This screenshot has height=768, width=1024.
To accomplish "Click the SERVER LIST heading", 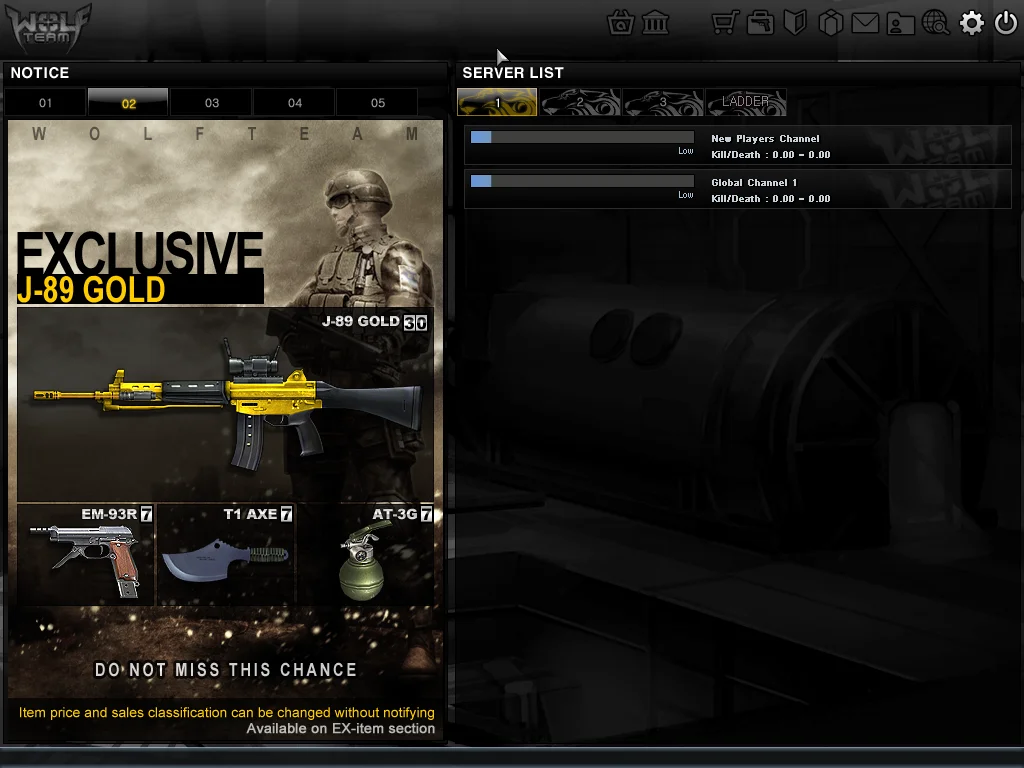I will click(513, 72).
